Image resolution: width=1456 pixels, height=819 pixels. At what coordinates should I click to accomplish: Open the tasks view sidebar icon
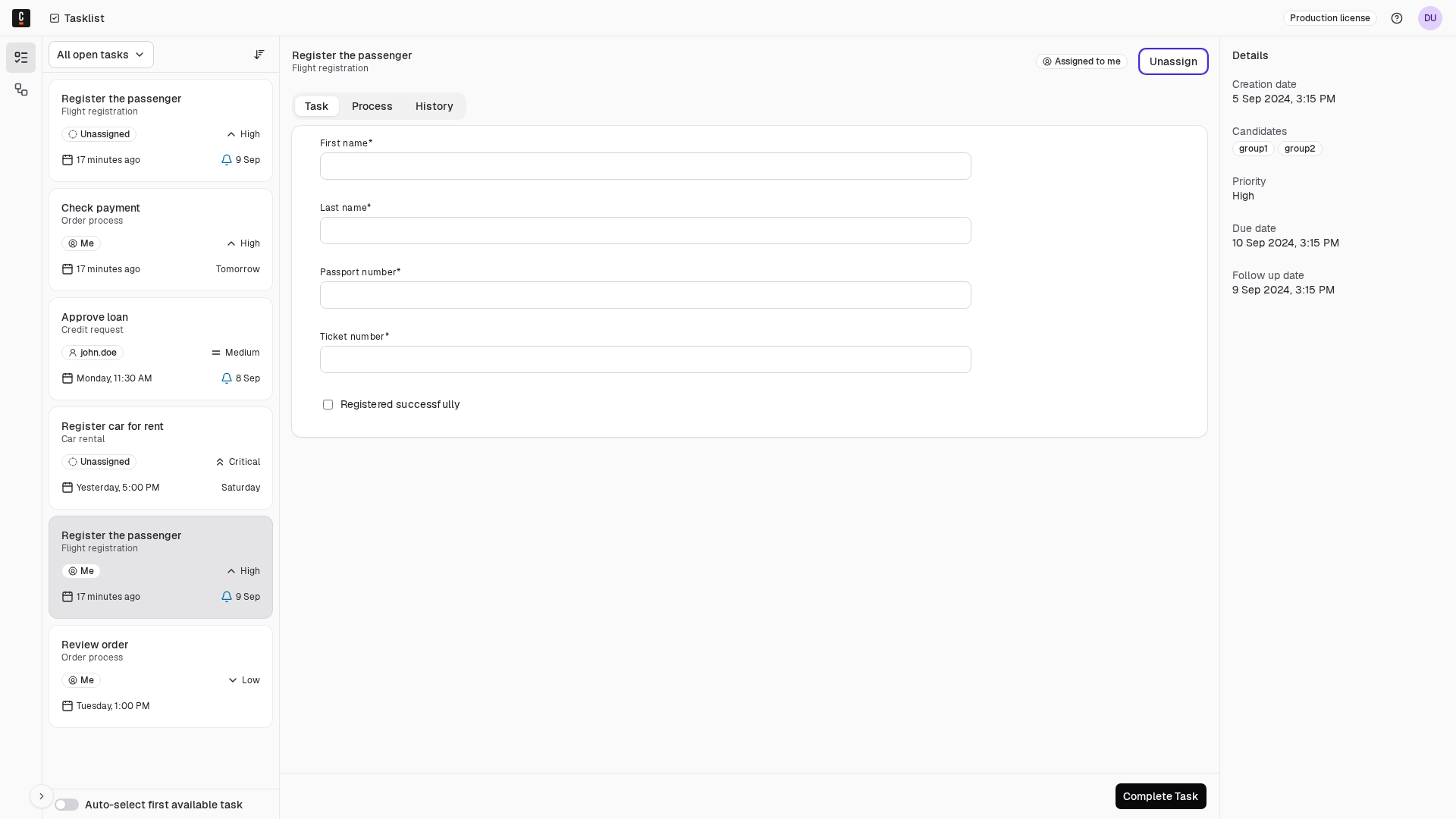21,58
